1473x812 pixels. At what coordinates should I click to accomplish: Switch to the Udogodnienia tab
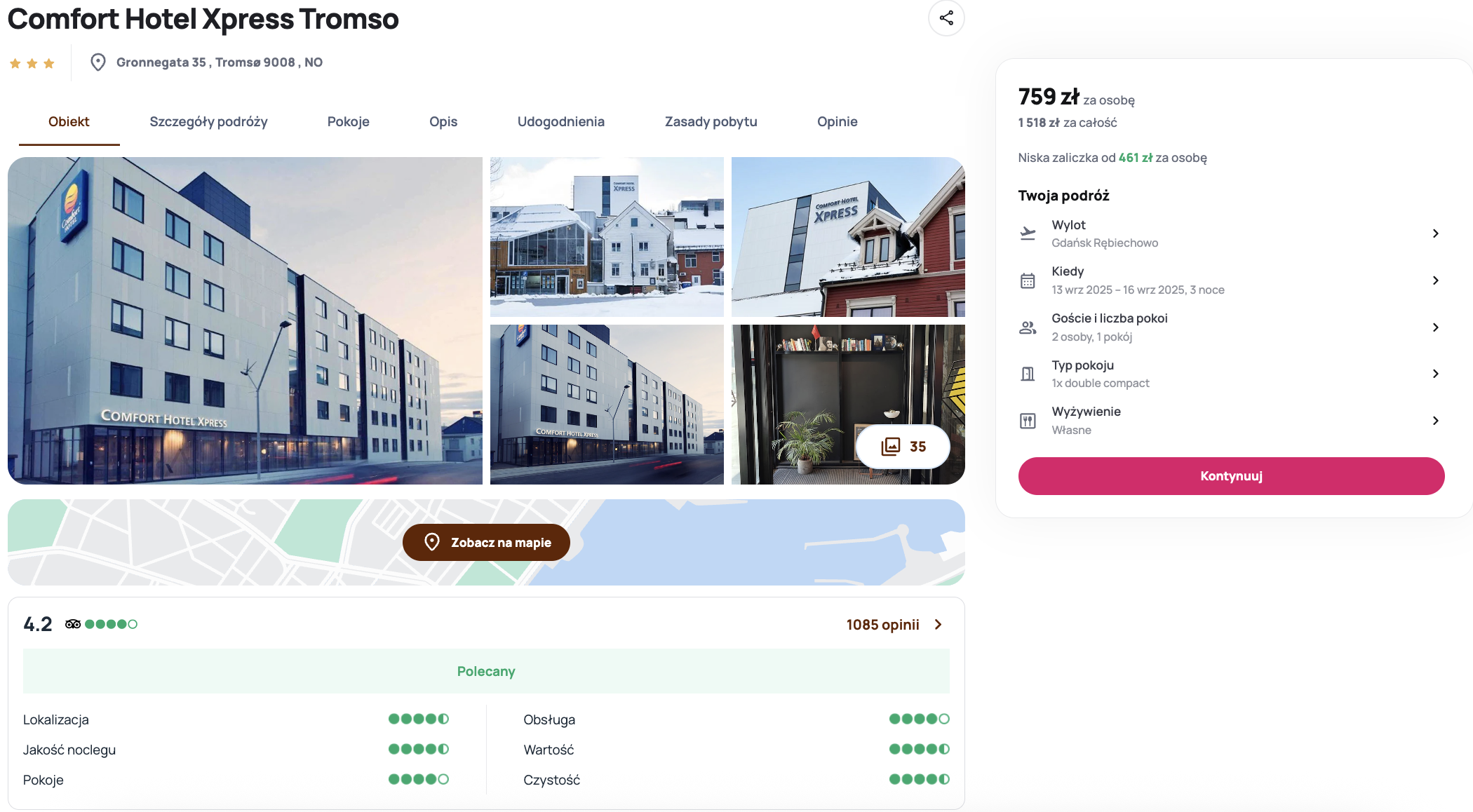[x=560, y=122]
